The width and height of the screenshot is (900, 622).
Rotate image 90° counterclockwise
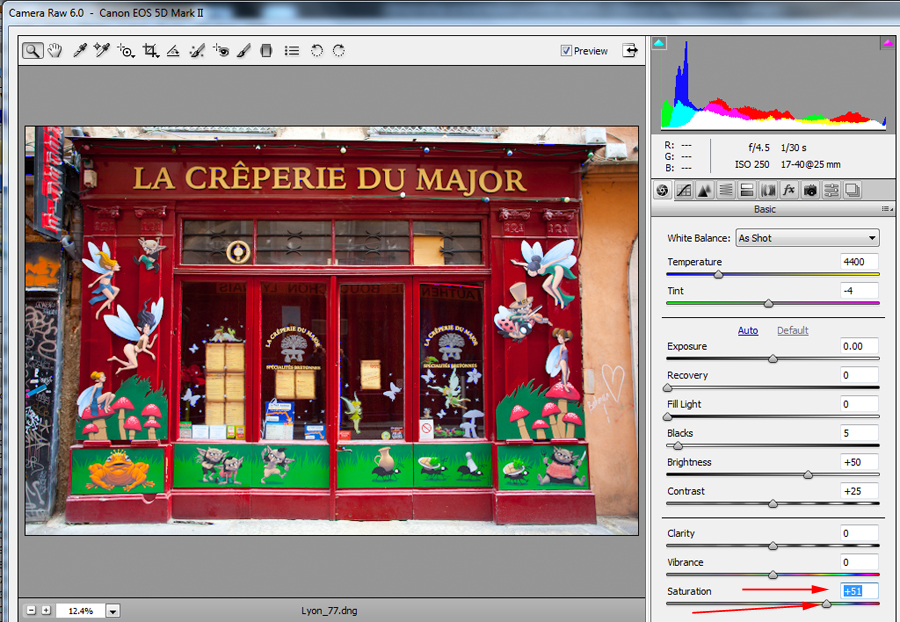click(317, 51)
